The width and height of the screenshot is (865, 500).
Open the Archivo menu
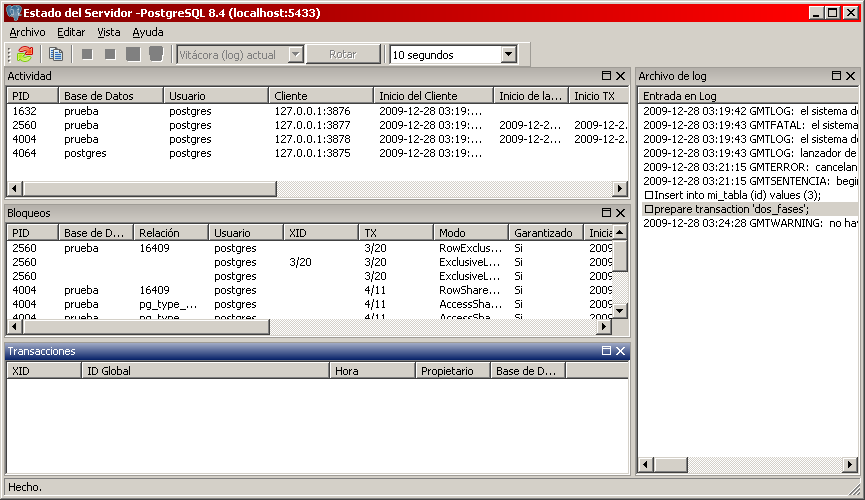pos(27,32)
